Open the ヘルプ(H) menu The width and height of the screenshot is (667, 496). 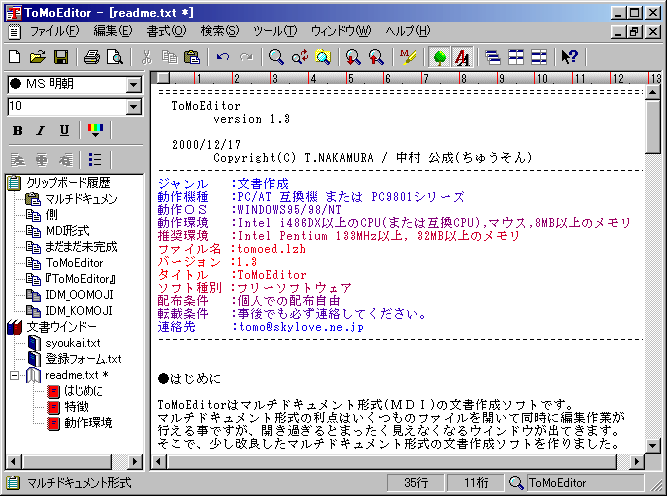coord(408,31)
